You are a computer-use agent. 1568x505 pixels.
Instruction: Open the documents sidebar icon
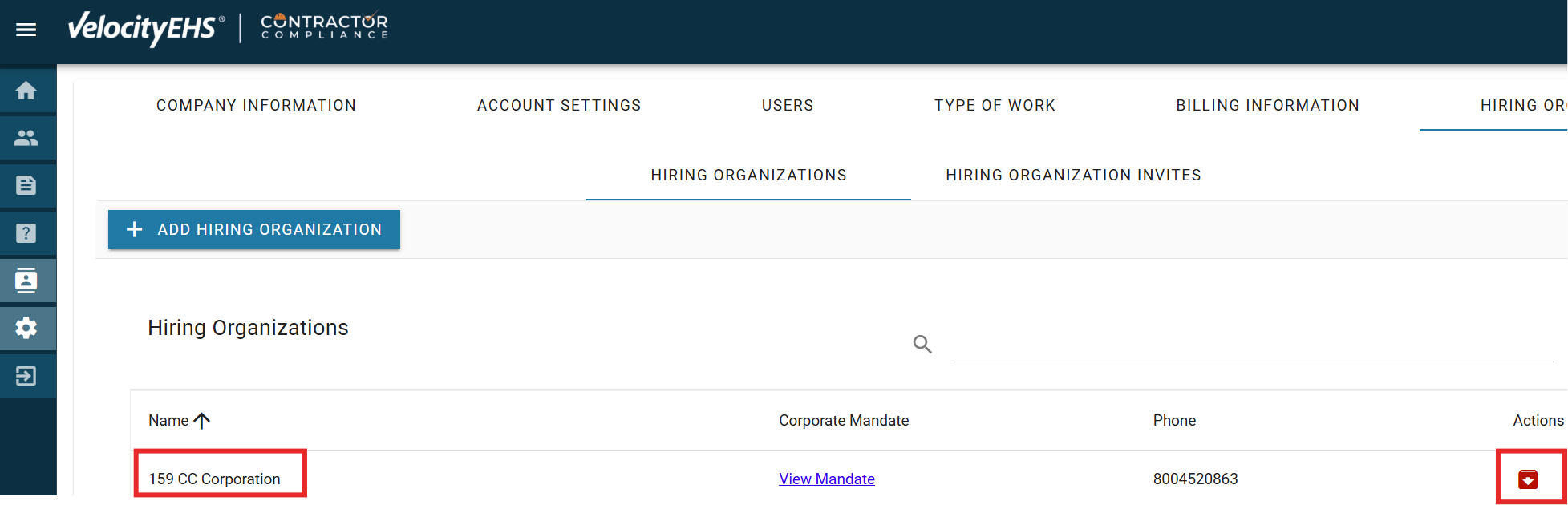26,185
